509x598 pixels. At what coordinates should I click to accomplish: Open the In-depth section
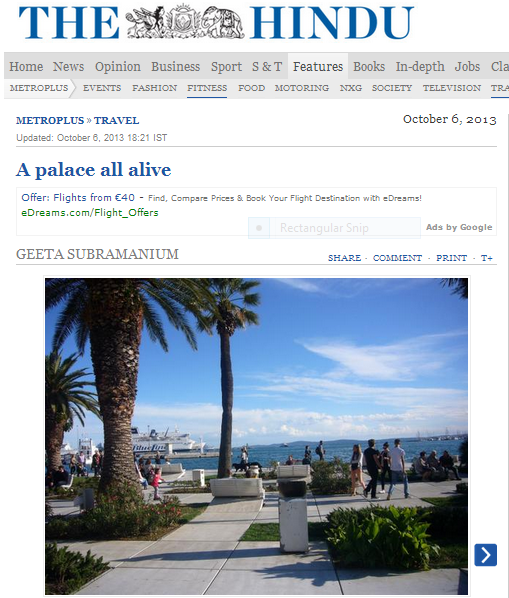coord(420,66)
